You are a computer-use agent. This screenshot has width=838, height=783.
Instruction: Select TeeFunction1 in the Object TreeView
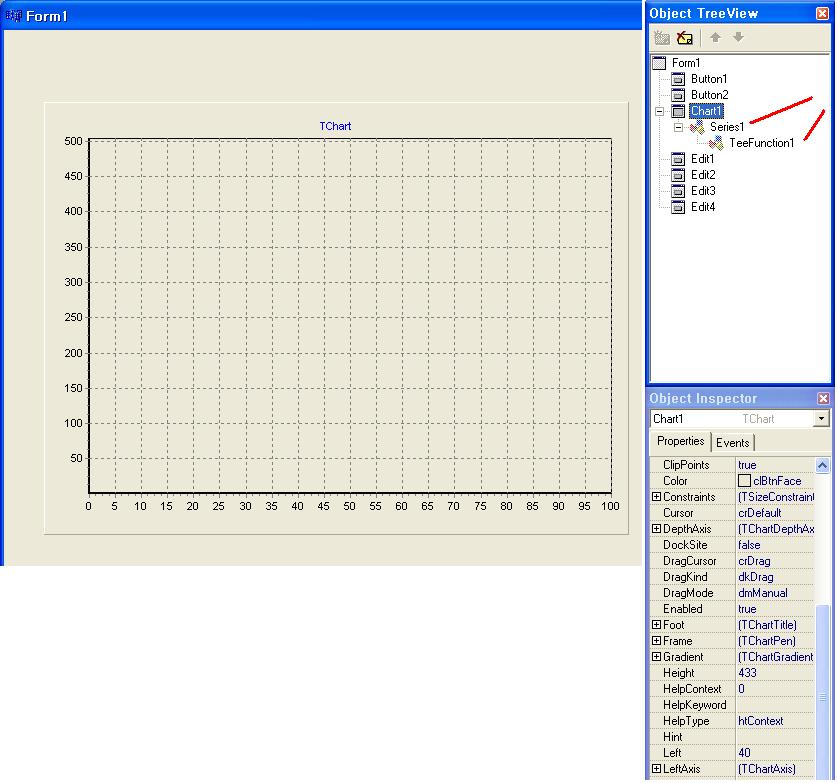(x=761, y=143)
